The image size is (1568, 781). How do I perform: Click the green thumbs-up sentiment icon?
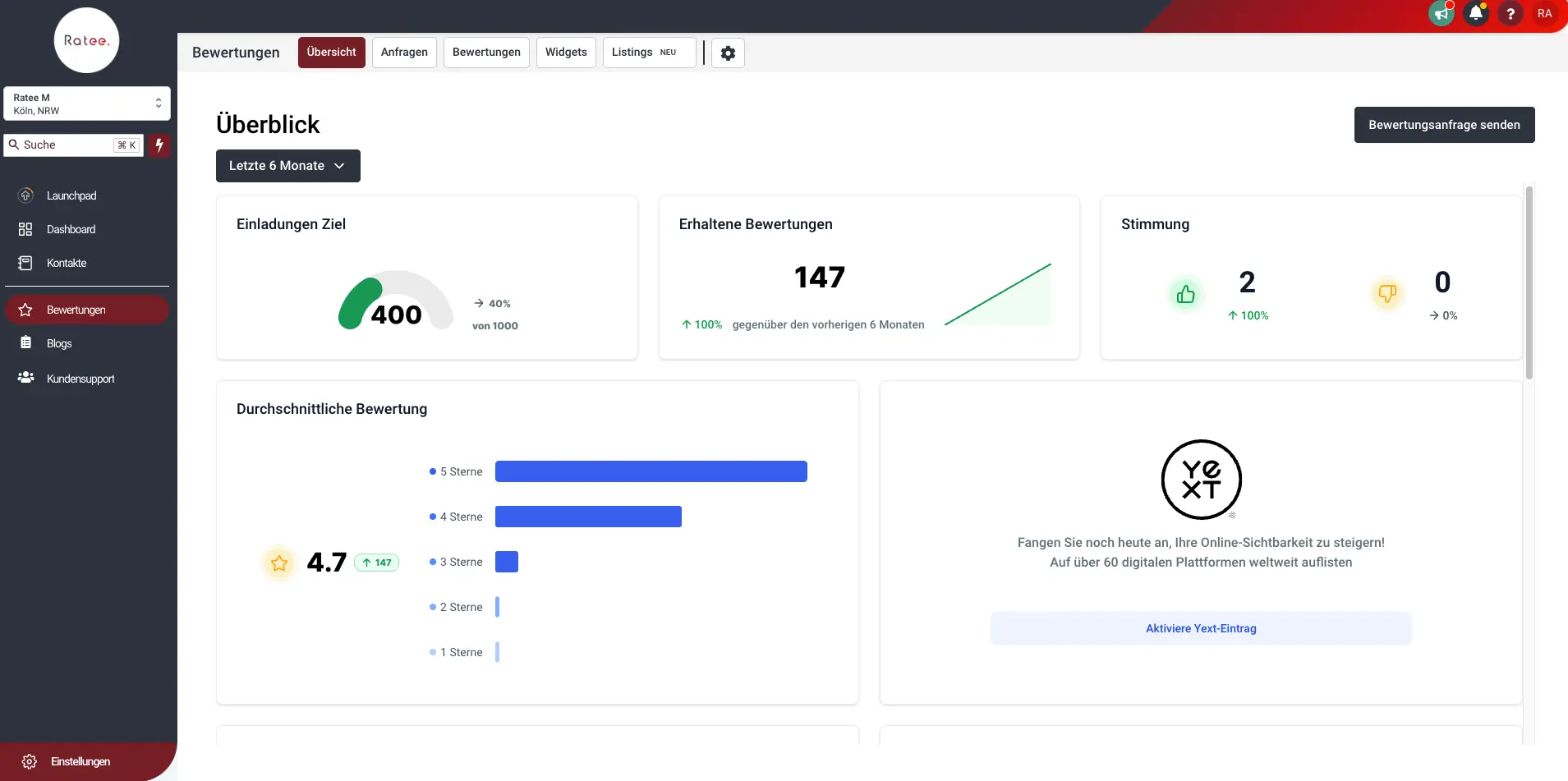coord(1185,294)
